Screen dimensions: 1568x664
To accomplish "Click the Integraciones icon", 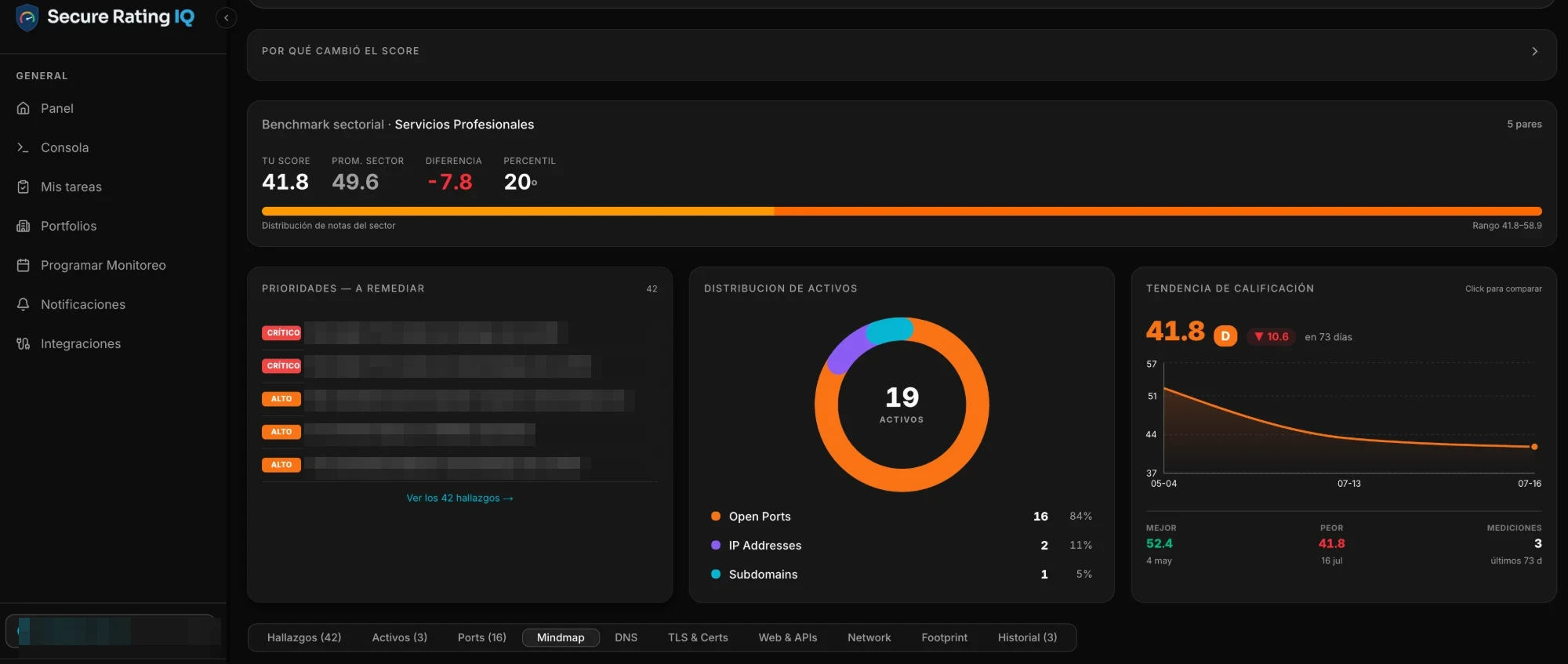I will pyautogui.click(x=24, y=343).
